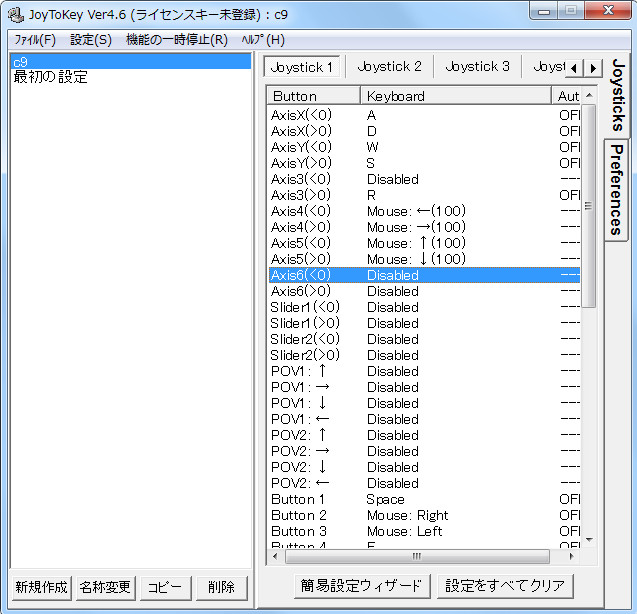Select the highlighted Axis6(<0) row

click(425, 275)
